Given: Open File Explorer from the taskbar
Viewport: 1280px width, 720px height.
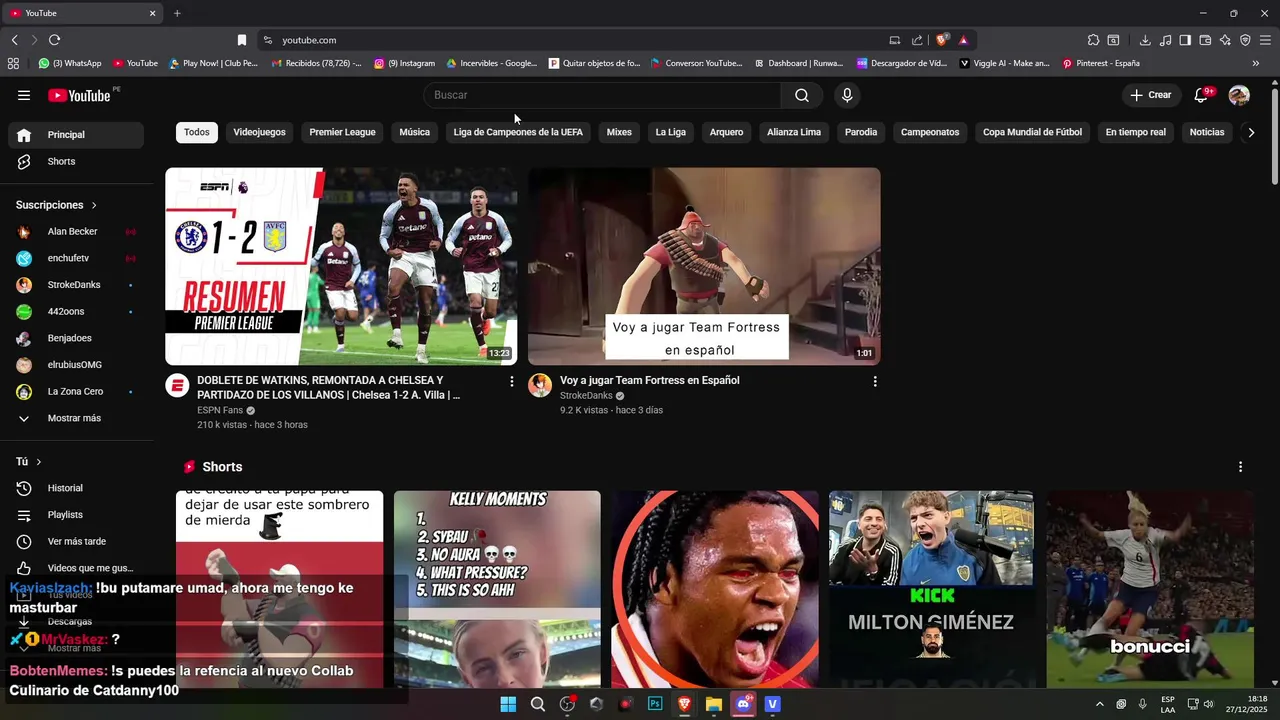Looking at the screenshot, I should click(x=714, y=704).
